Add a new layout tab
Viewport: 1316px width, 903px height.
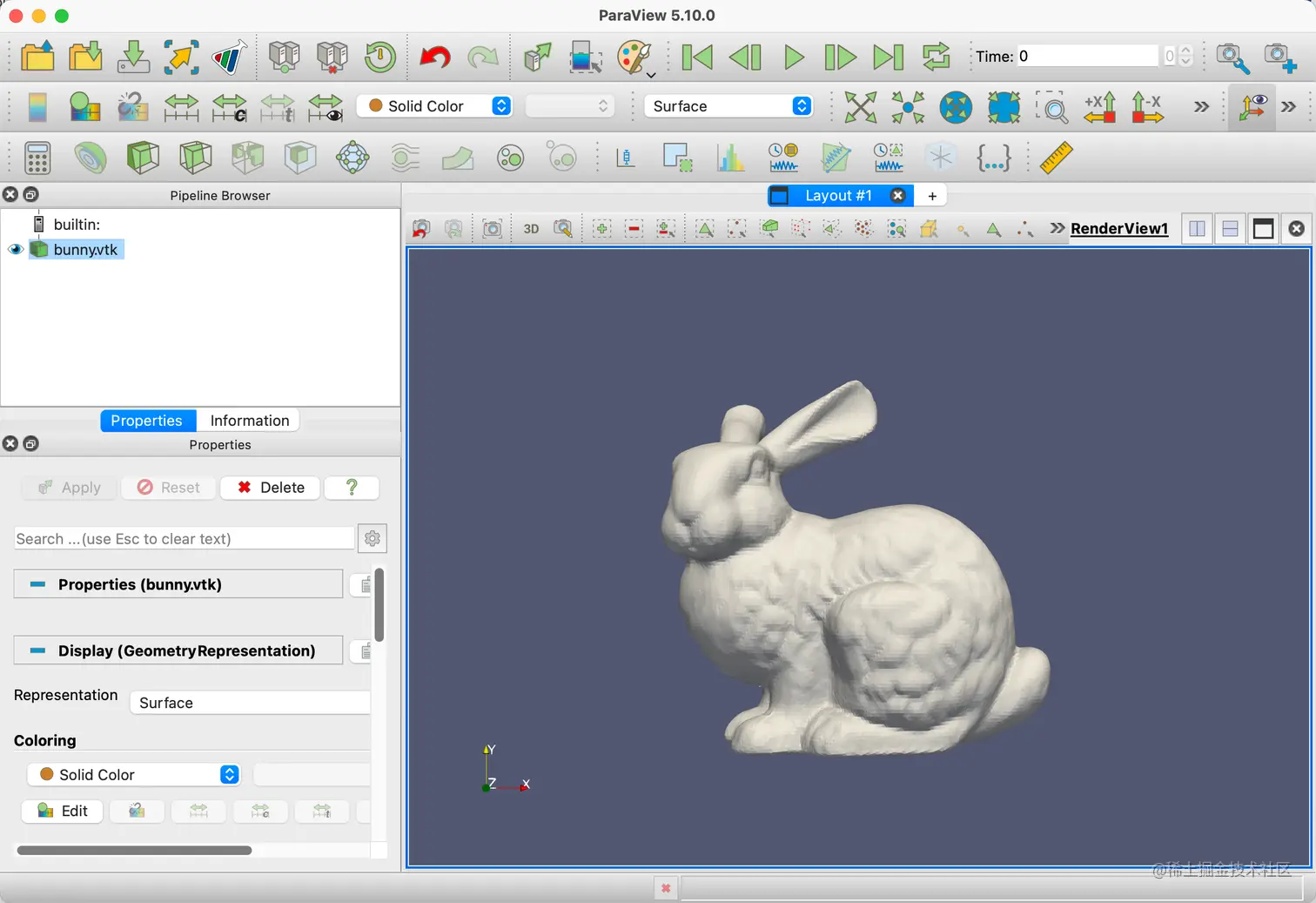point(932,196)
